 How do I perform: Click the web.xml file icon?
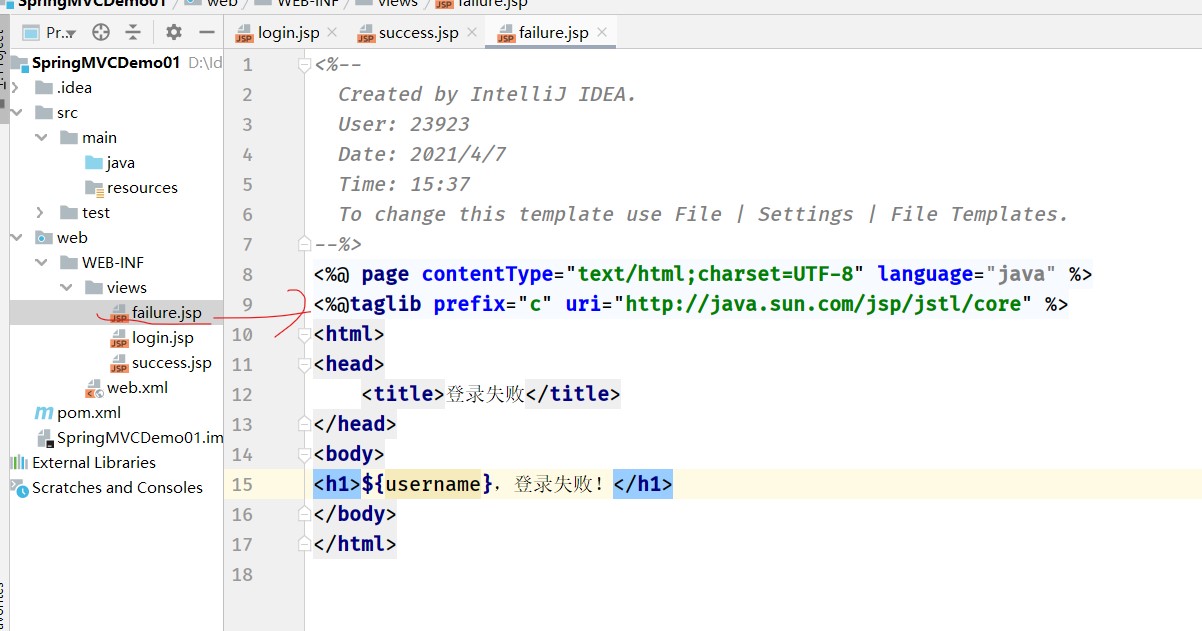(x=94, y=388)
